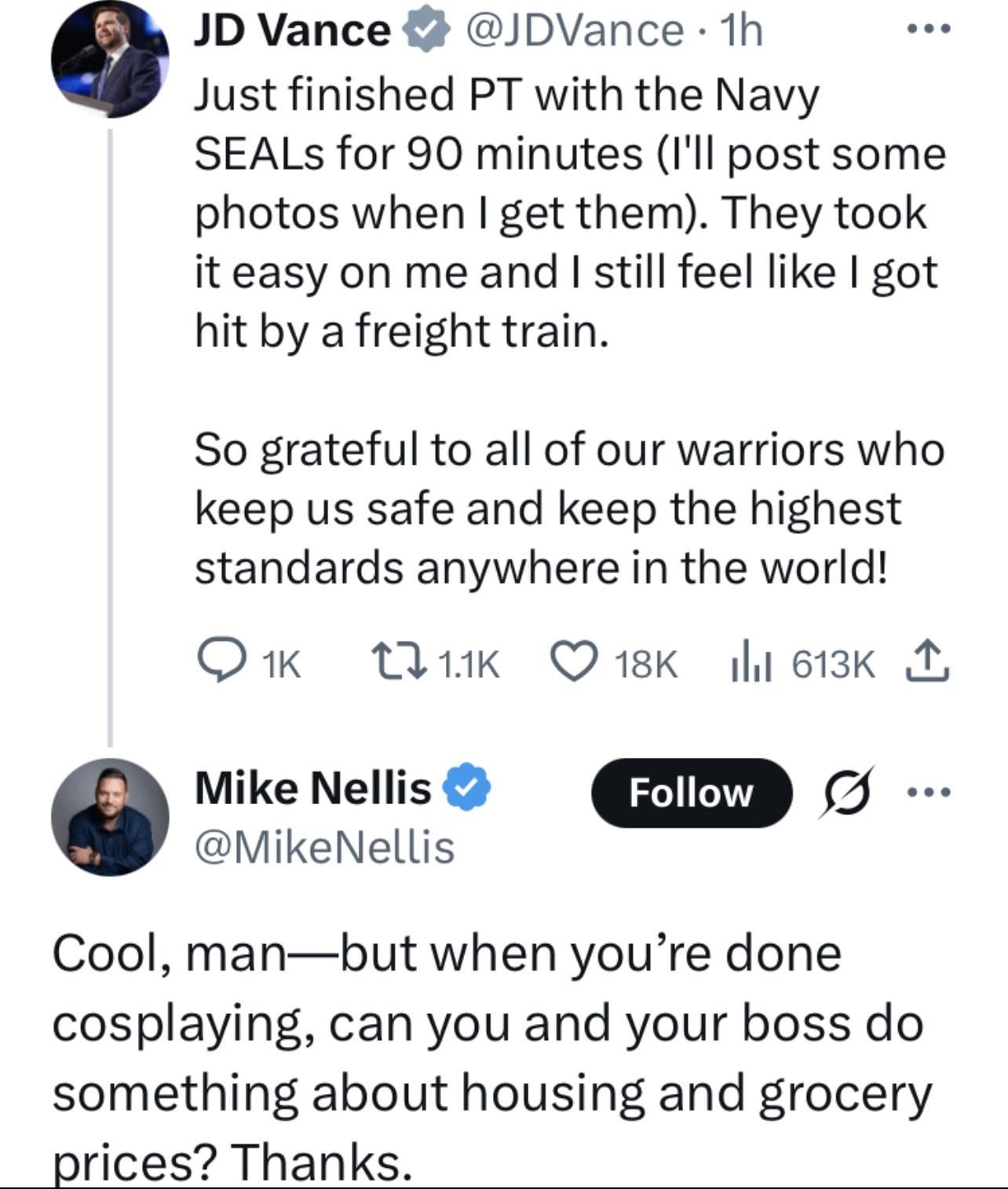The image size is (1008, 1189).
Task: Click the JD Vance display name
Action: [x=292, y=31]
